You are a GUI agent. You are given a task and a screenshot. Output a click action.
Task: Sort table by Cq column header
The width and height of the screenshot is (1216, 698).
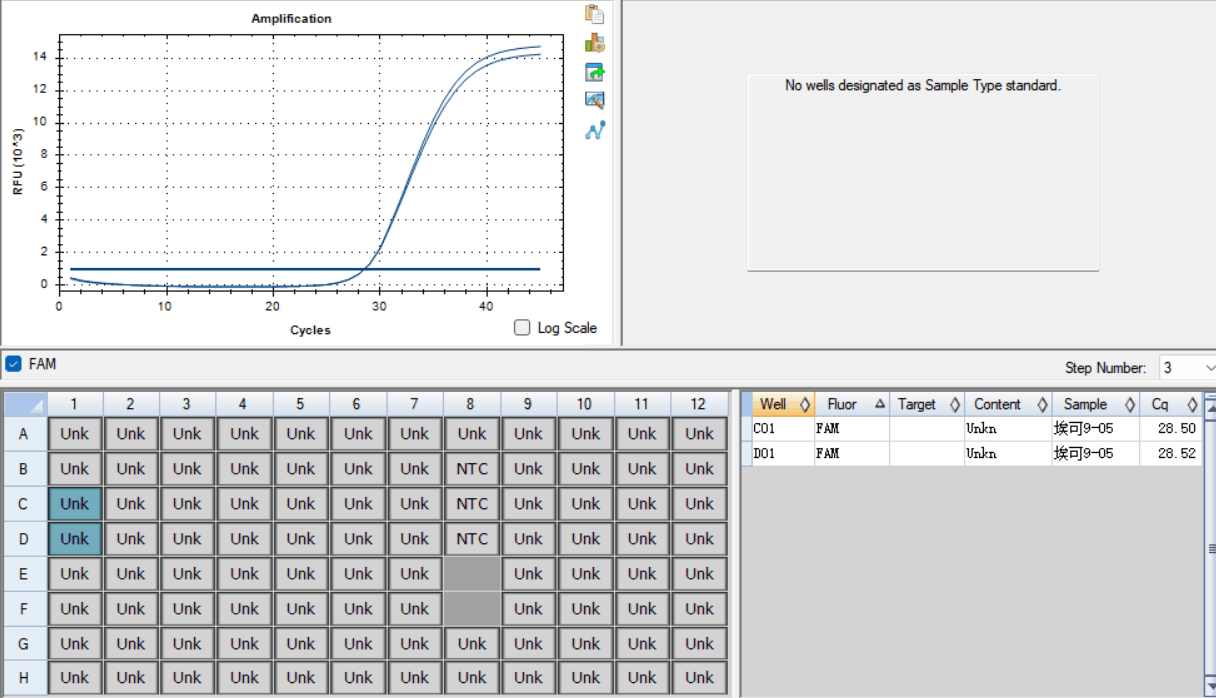1170,405
